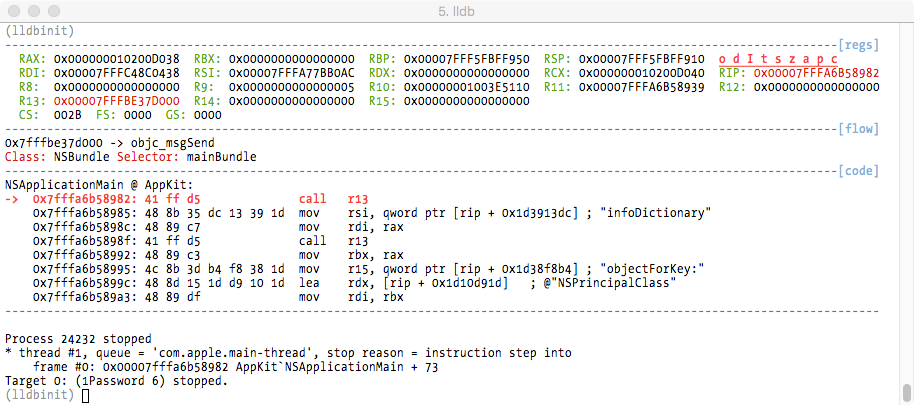Click the CS segment value 002B
Image resolution: width=914 pixels, height=405 pixels.
[x=68, y=115]
